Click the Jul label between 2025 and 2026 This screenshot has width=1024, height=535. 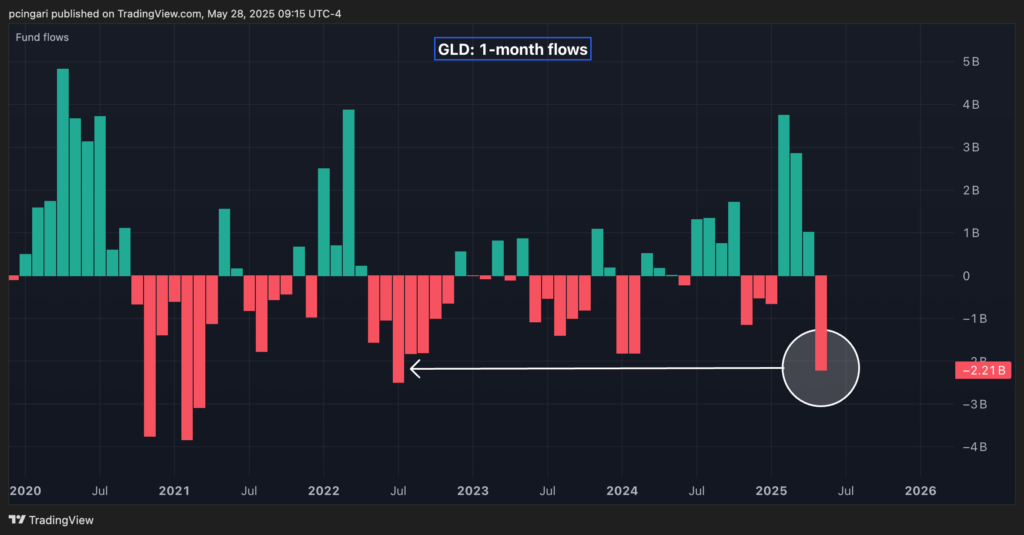(846, 491)
